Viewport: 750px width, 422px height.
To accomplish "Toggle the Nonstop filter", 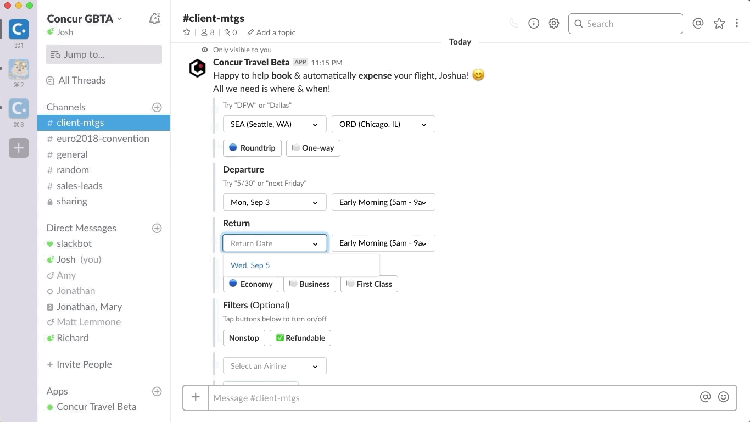I will pos(244,338).
